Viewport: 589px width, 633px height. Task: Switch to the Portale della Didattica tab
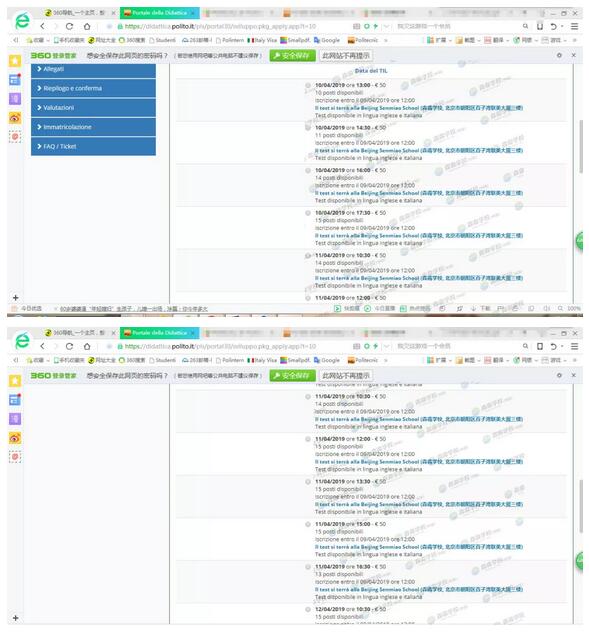click(x=159, y=13)
